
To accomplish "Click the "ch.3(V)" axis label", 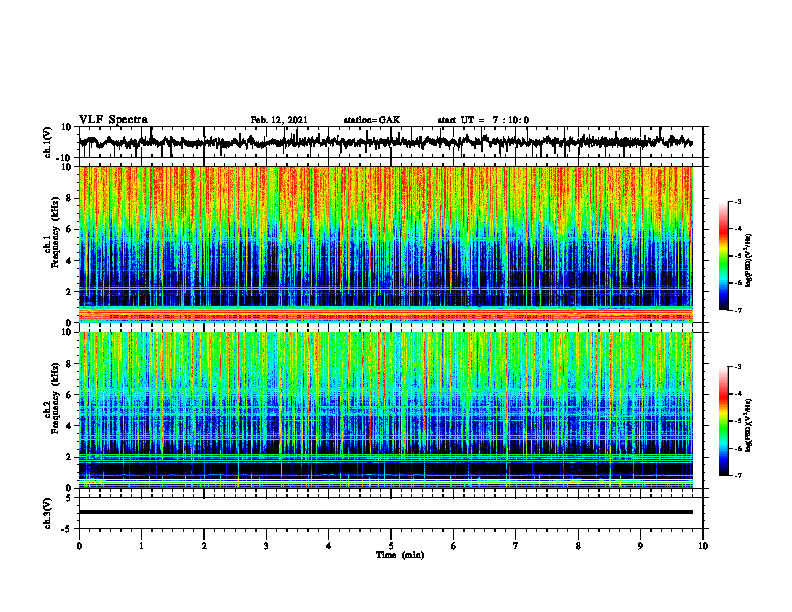I will [x=48, y=513].
